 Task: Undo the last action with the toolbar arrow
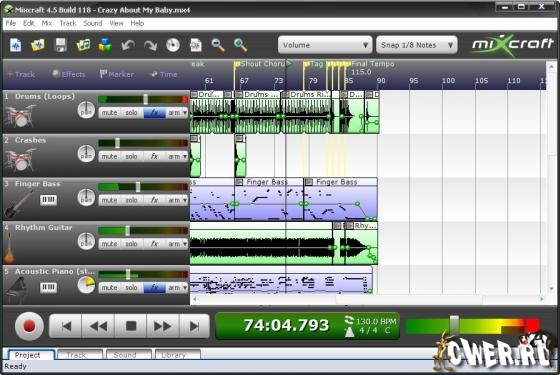pos(128,45)
